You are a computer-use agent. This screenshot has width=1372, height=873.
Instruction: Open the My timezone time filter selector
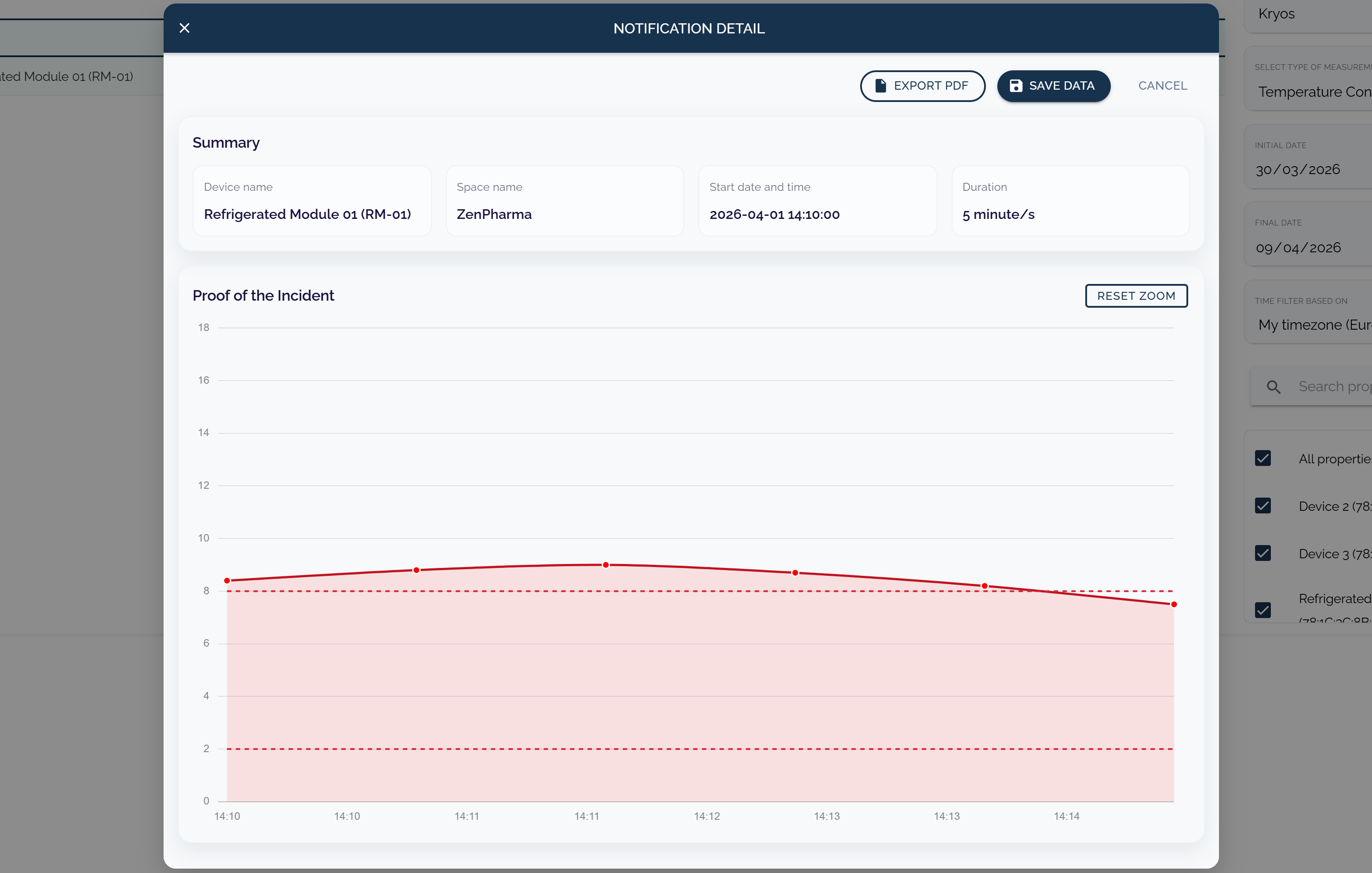click(x=1310, y=324)
